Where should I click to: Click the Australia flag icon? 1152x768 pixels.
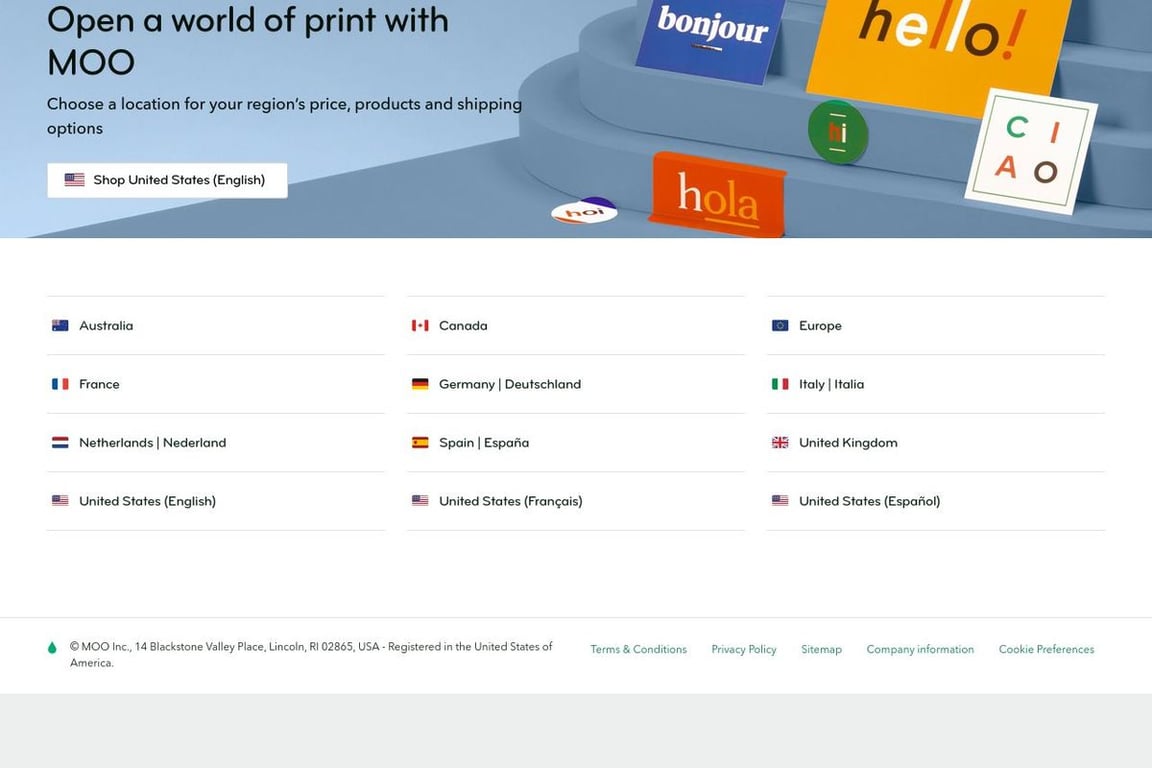[x=60, y=326]
